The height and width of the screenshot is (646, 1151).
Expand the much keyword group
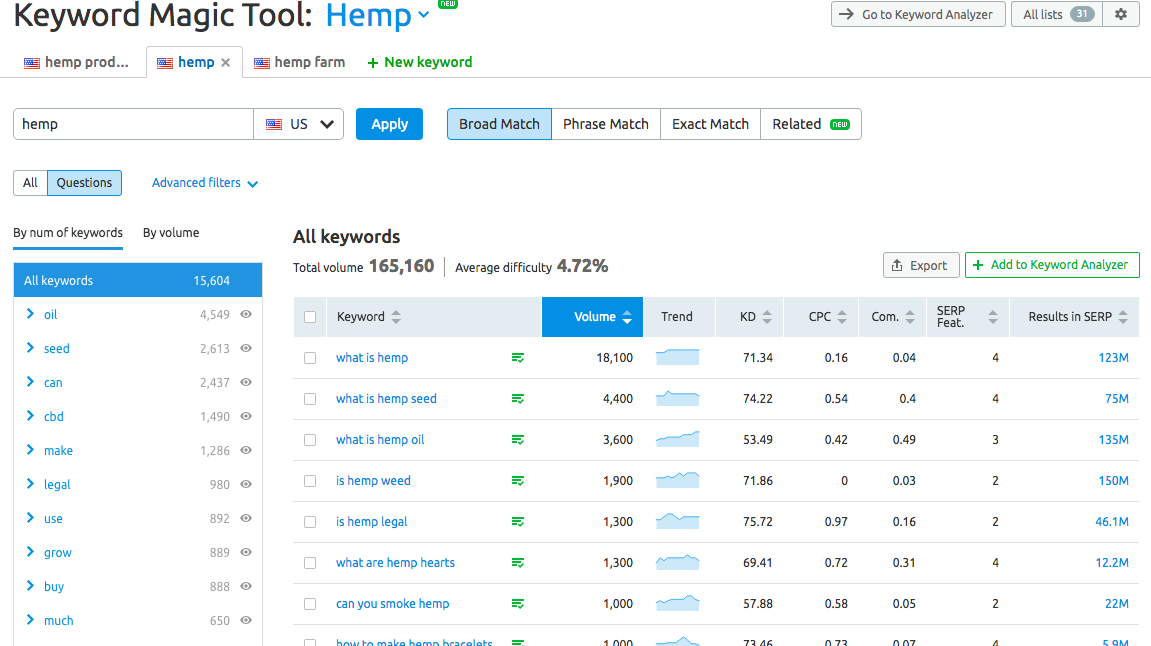30,620
